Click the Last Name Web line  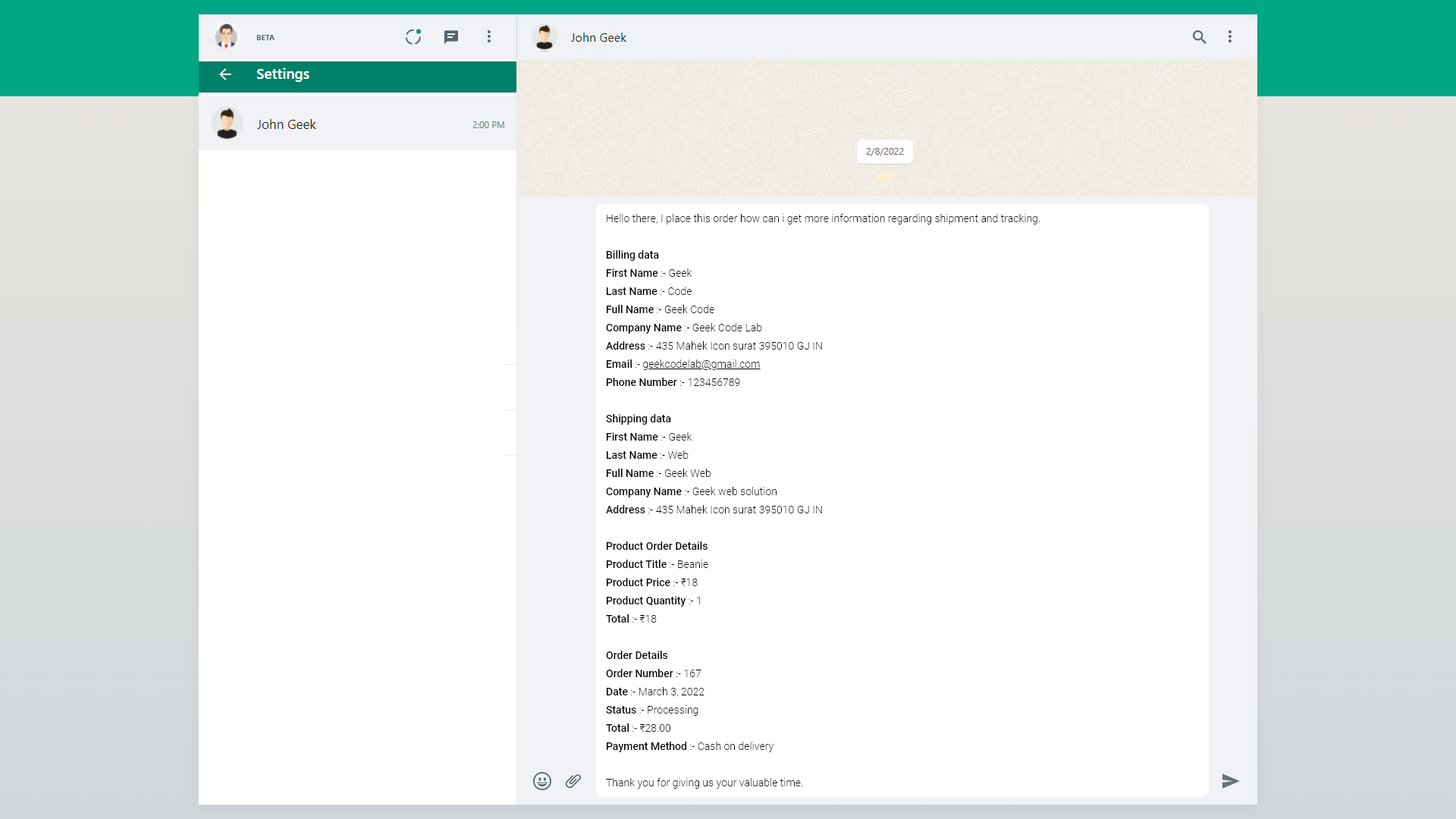click(x=648, y=455)
